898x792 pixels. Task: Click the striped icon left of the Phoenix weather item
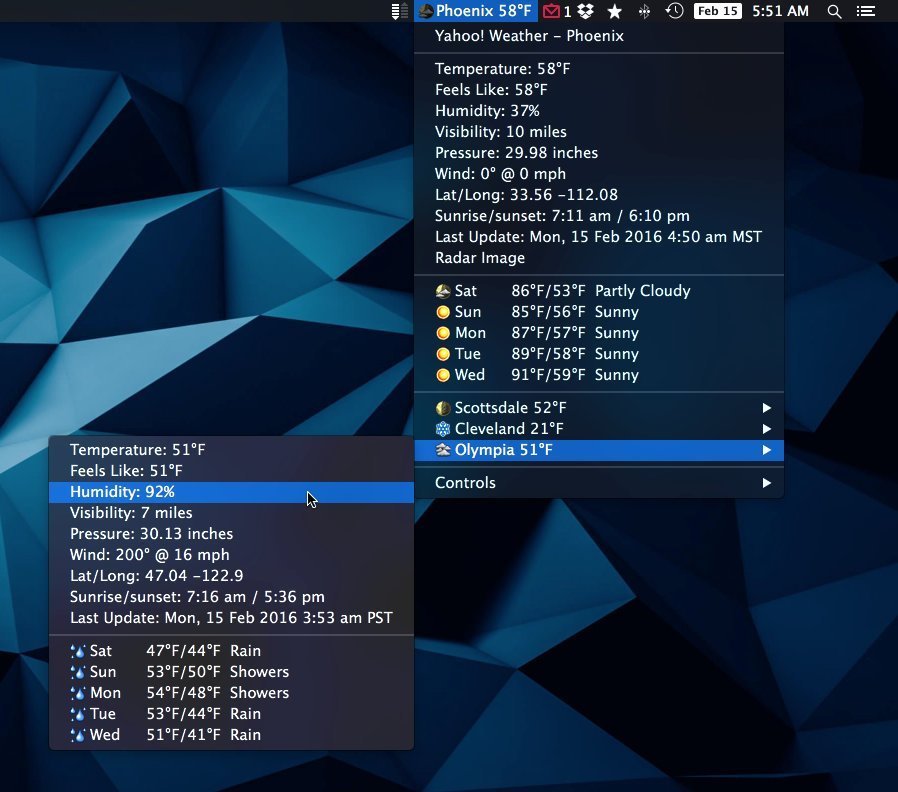(x=400, y=11)
